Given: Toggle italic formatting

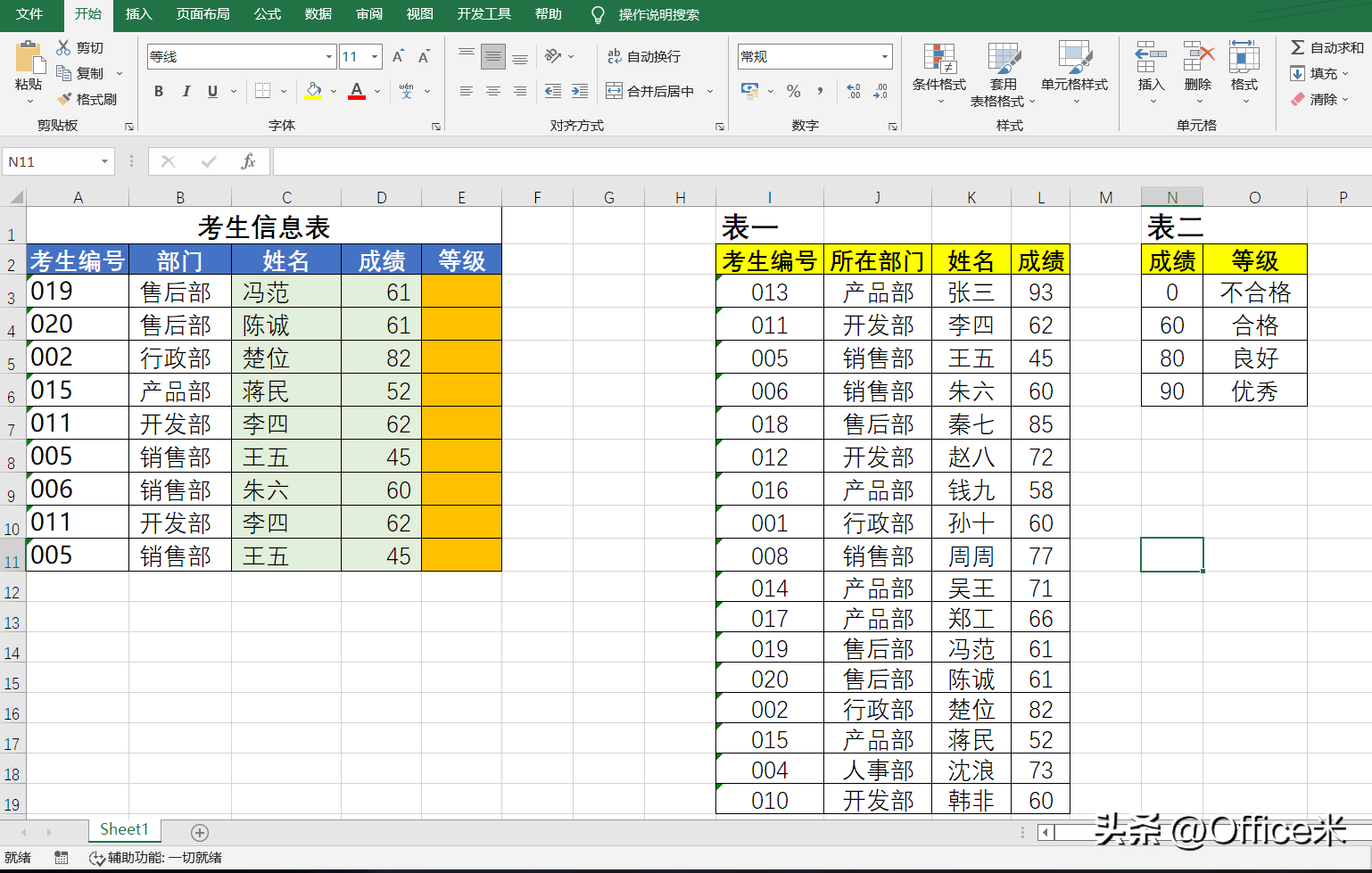Looking at the screenshot, I should click(x=186, y=91).
